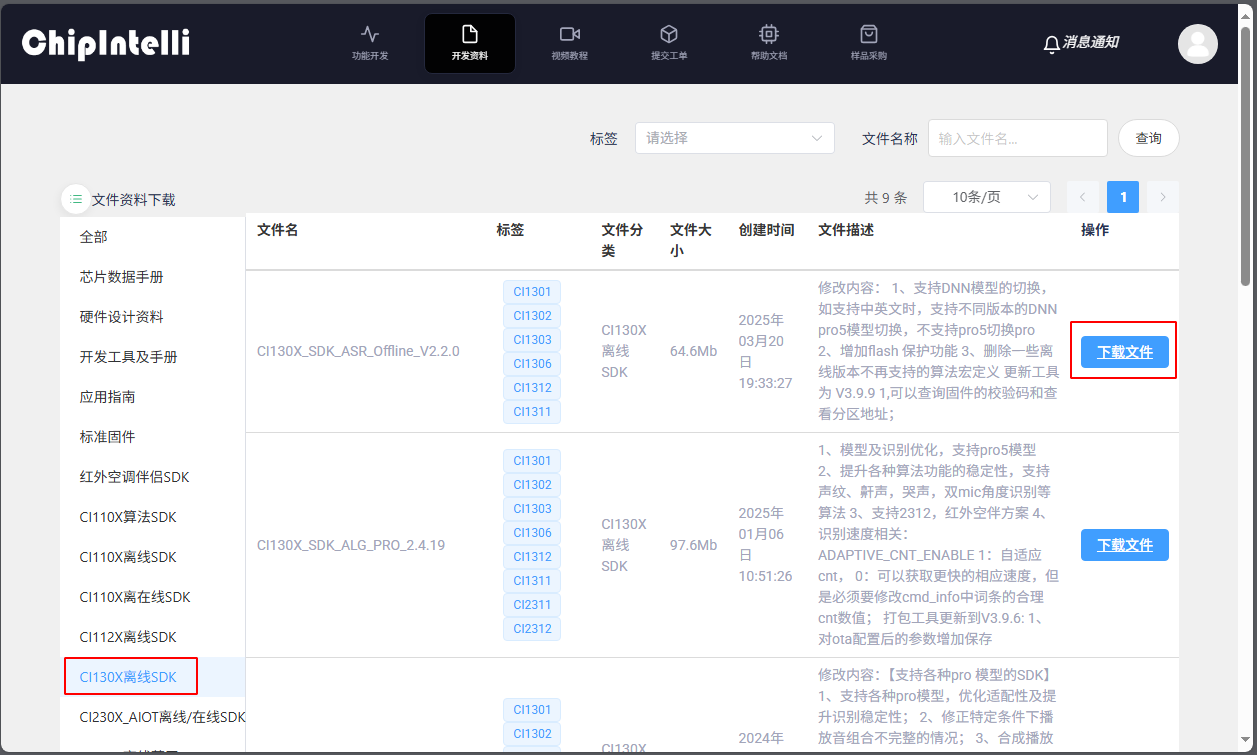
Task: Click CI1311 tag in ASR_Offline row
Action: click(532, 412)
